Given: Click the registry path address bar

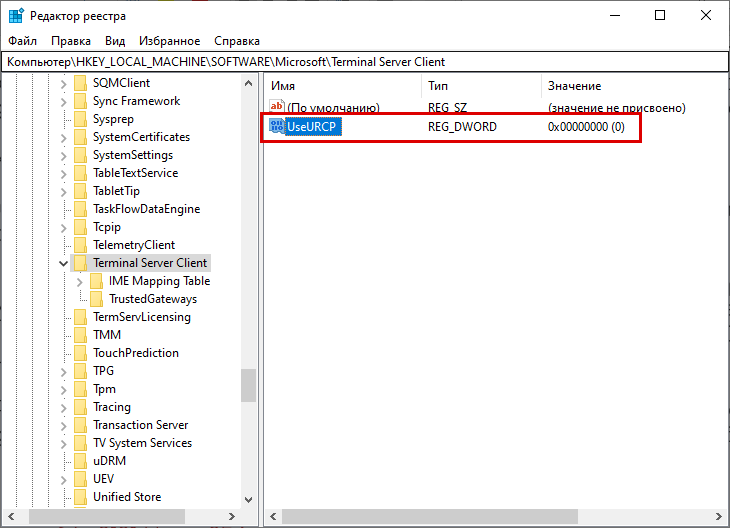Looking at the screenshot, I should (365, 62).
